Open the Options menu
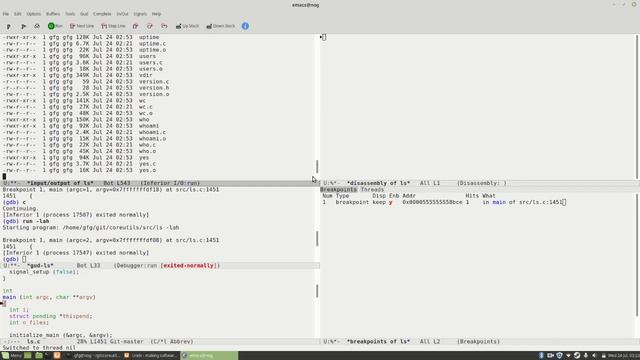Viewport: 640px width, 360px height. tap(33, 14)
